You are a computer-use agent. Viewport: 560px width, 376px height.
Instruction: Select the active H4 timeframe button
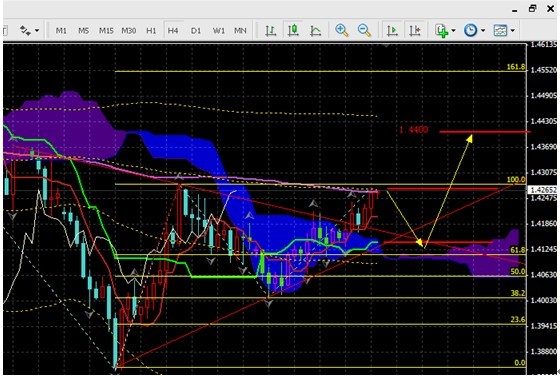tap(173, 31)
